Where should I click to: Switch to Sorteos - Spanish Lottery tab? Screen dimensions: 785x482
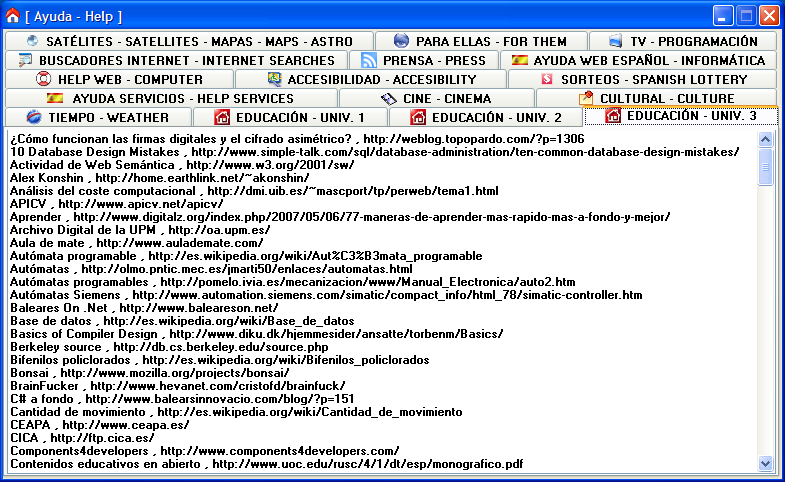coord(643,79)
